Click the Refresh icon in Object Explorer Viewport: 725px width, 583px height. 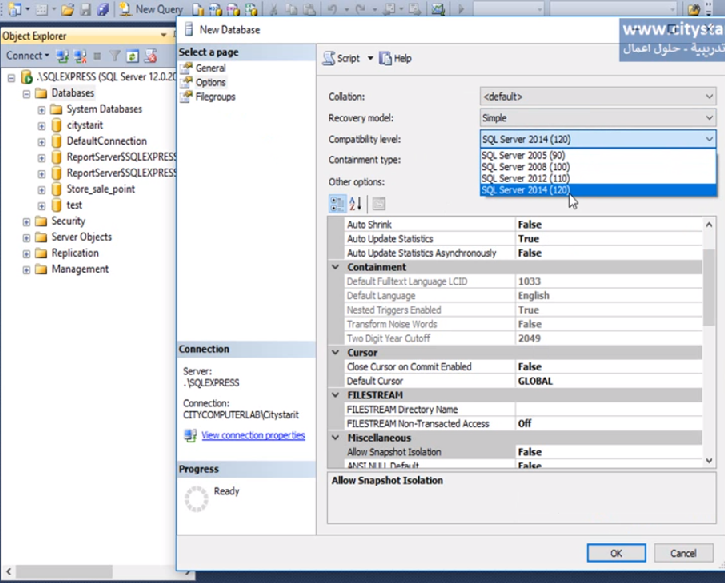point(132,56)
